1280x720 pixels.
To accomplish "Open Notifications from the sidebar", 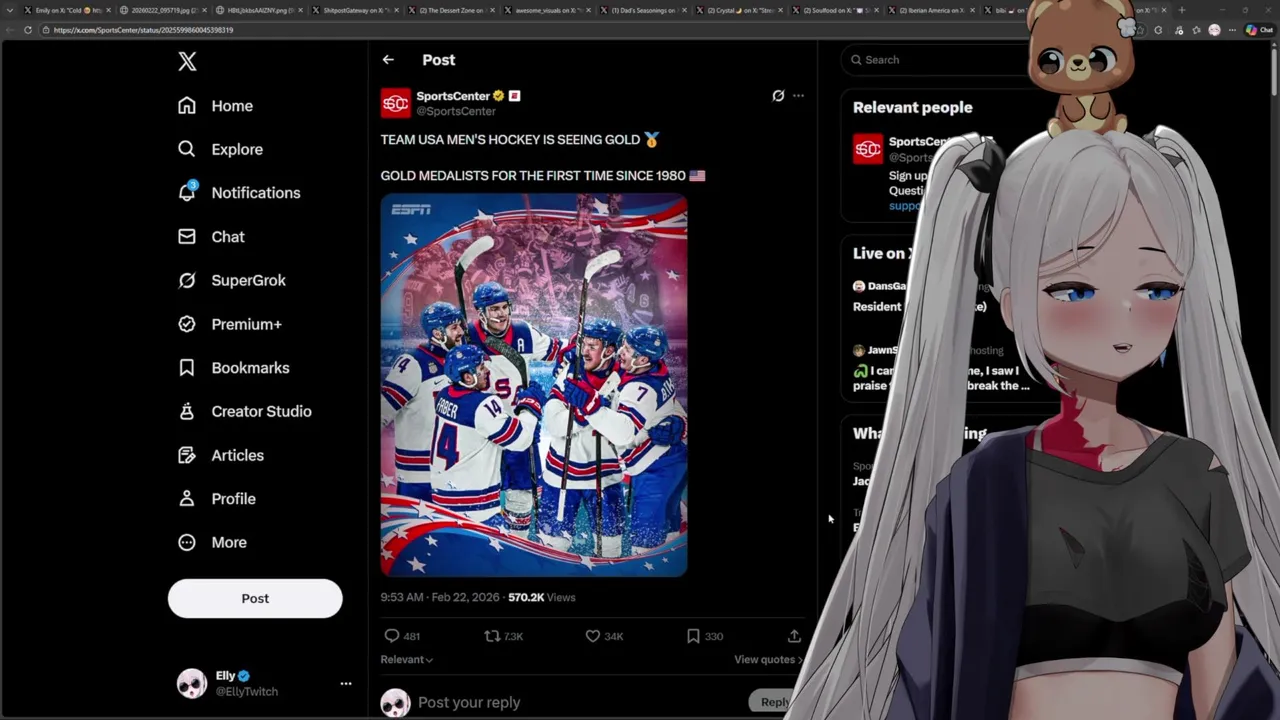I will pyautogui.click(x=238, y=193).
